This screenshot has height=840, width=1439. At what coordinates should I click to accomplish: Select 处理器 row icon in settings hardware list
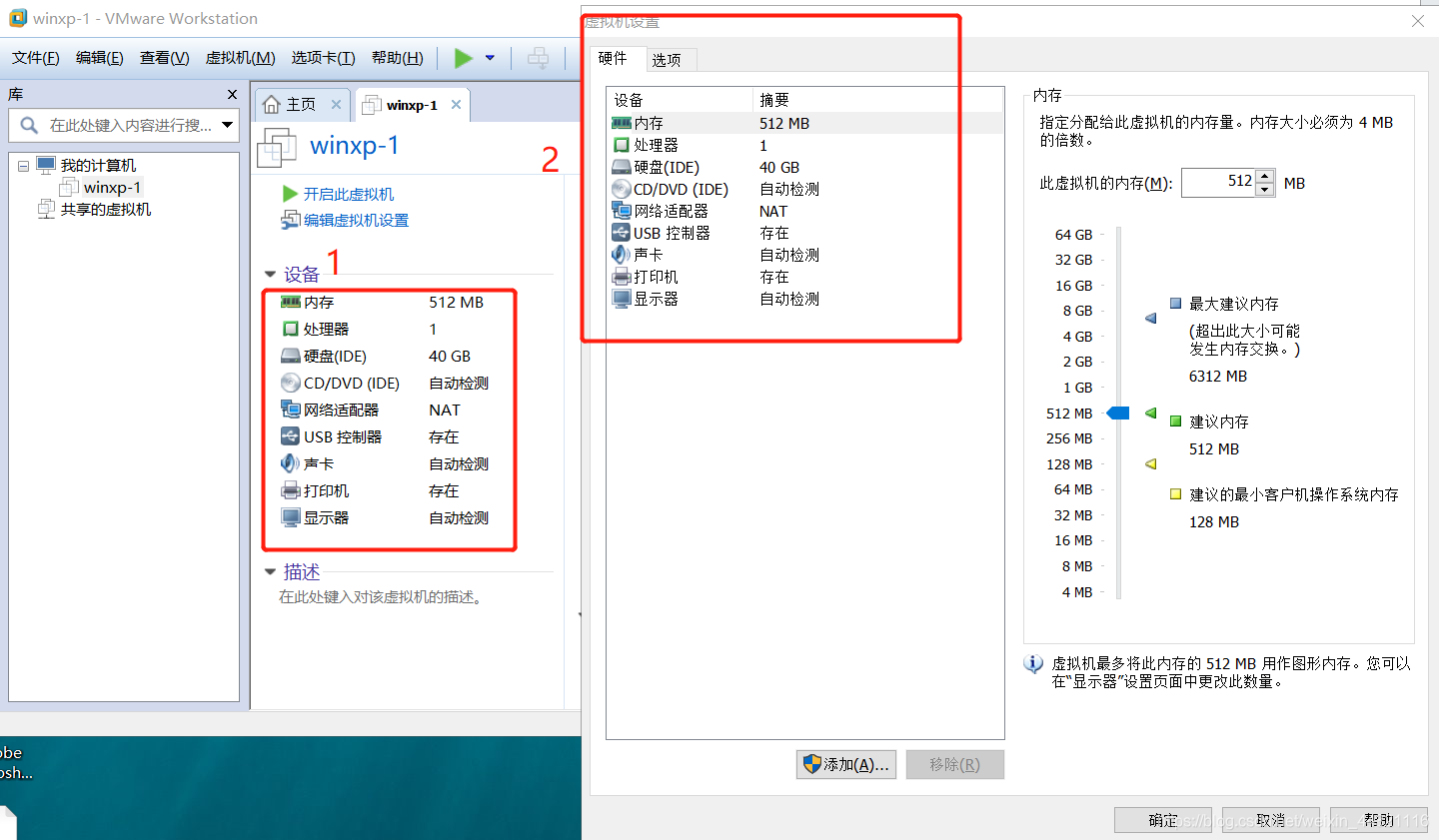622,145
